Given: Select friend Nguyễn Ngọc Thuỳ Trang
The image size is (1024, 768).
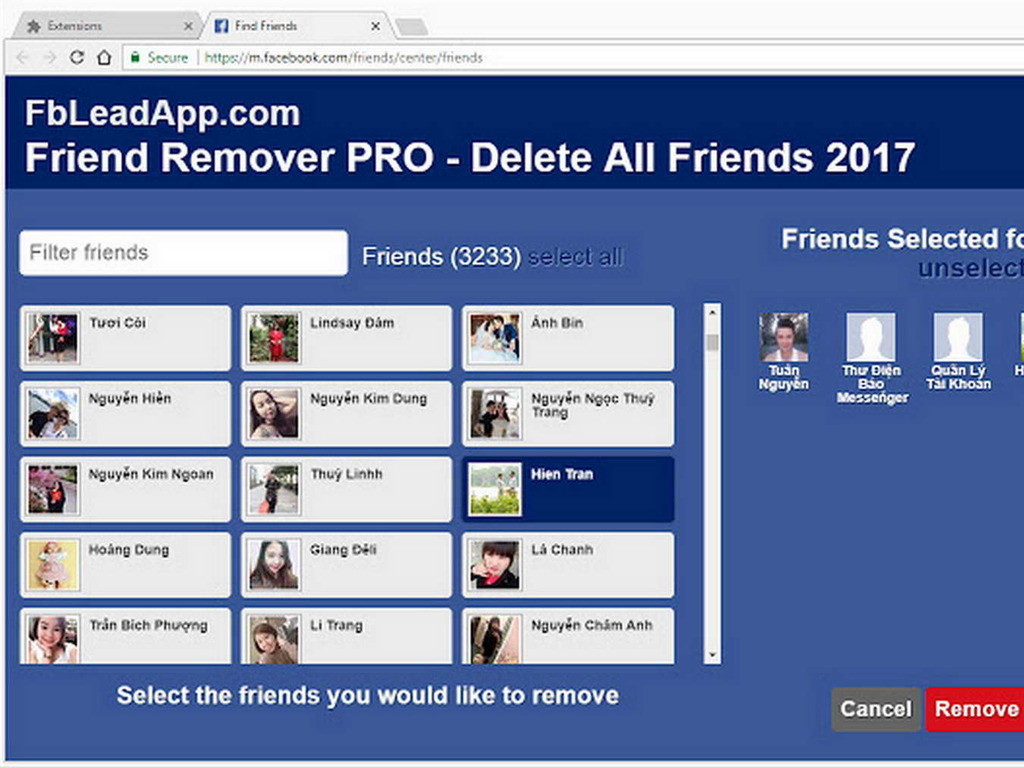Looking at the screenshot, I should pos(568,414).
